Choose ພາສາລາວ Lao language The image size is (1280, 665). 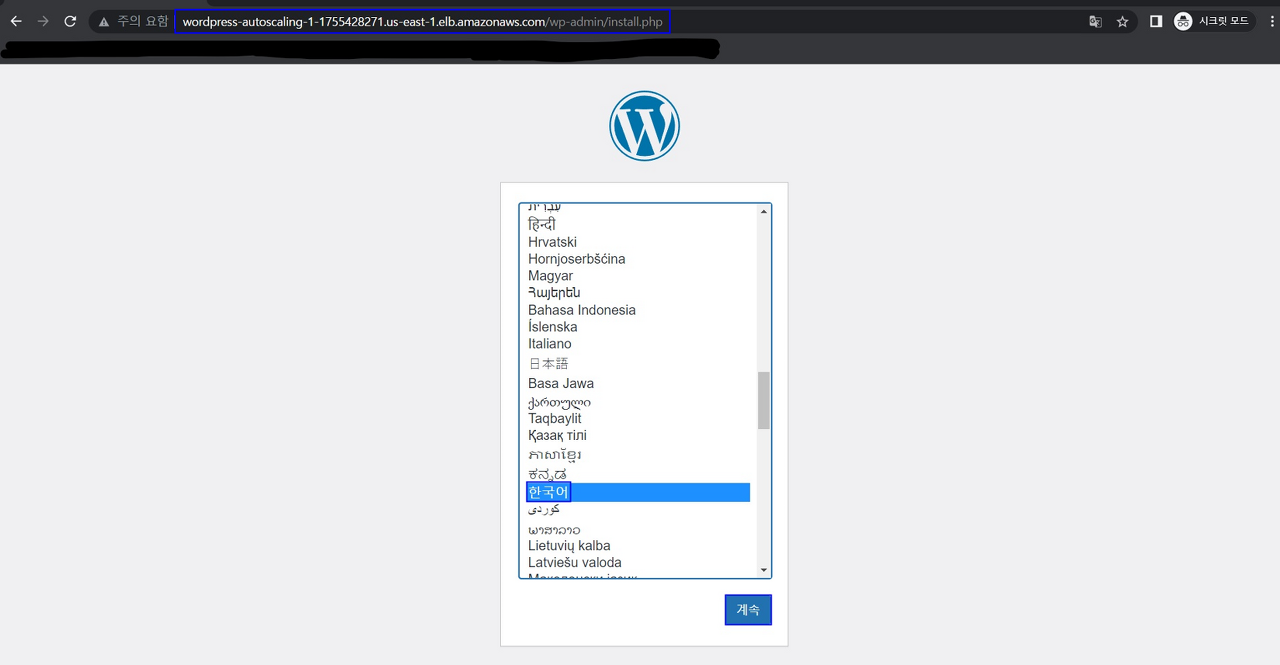point(554,529)
